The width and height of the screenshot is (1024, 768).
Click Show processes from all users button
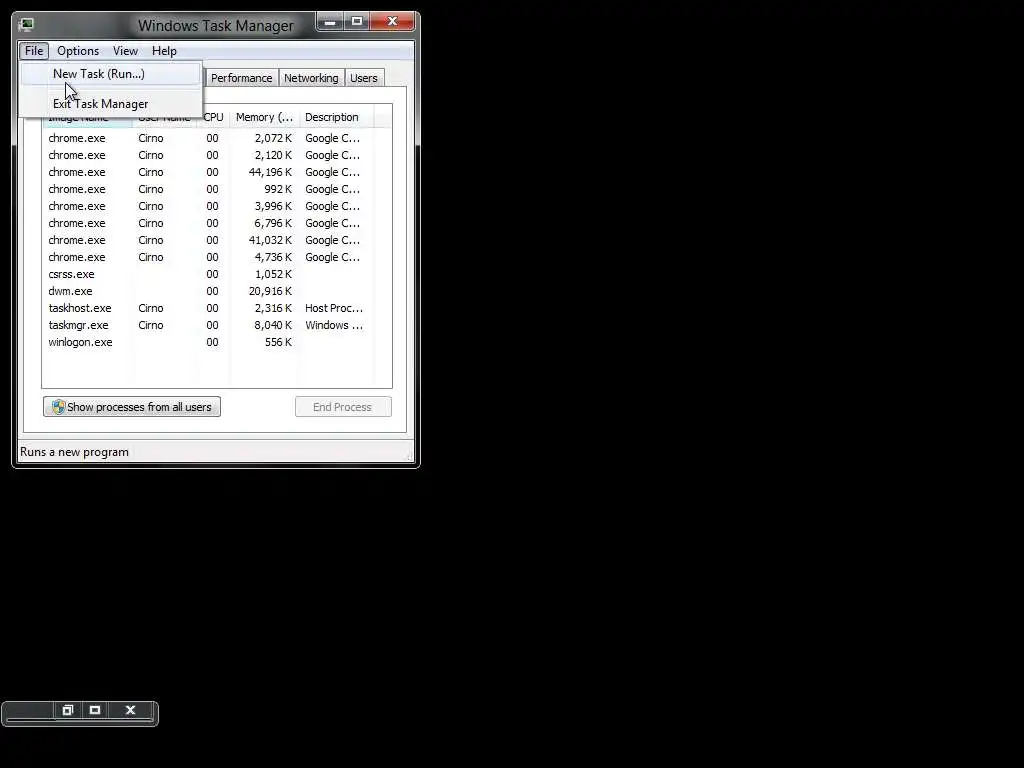pyautogui.click(x=132, y=407)
